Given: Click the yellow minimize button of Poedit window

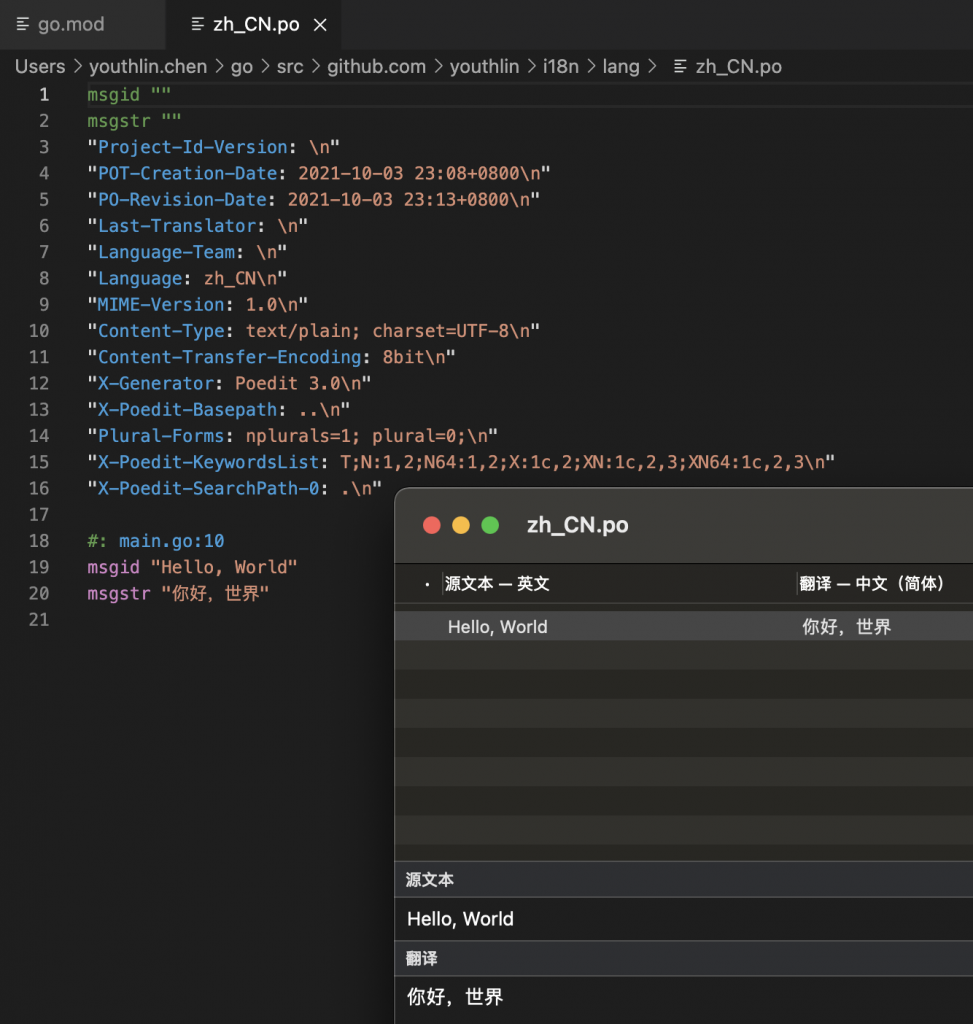Looking at the screenshot, I should (461, 525).
